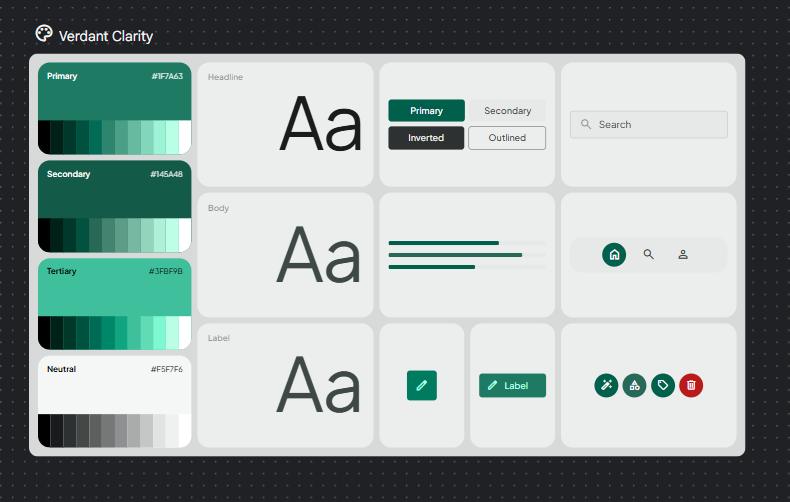Select the shapes round icon button
Viewport: 790px width, 502px height.
point(634,385)
